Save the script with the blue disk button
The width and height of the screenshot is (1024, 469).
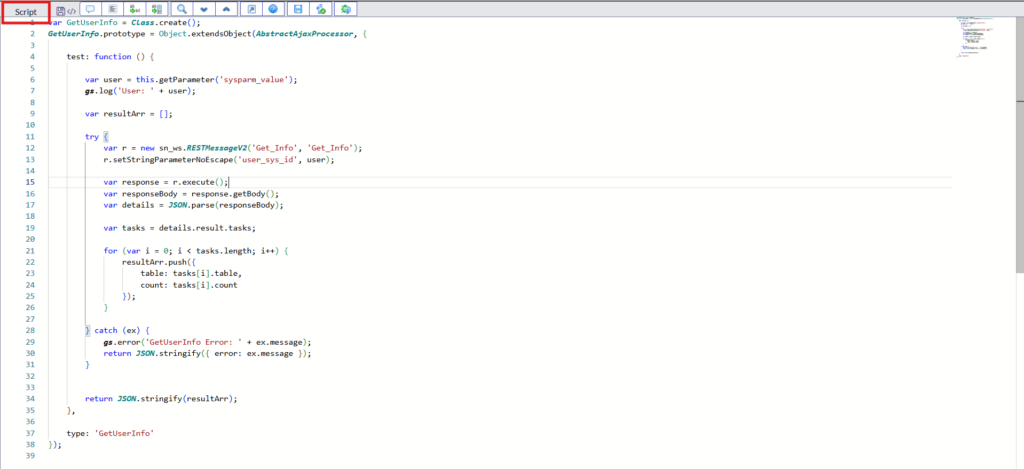point(297,9)
